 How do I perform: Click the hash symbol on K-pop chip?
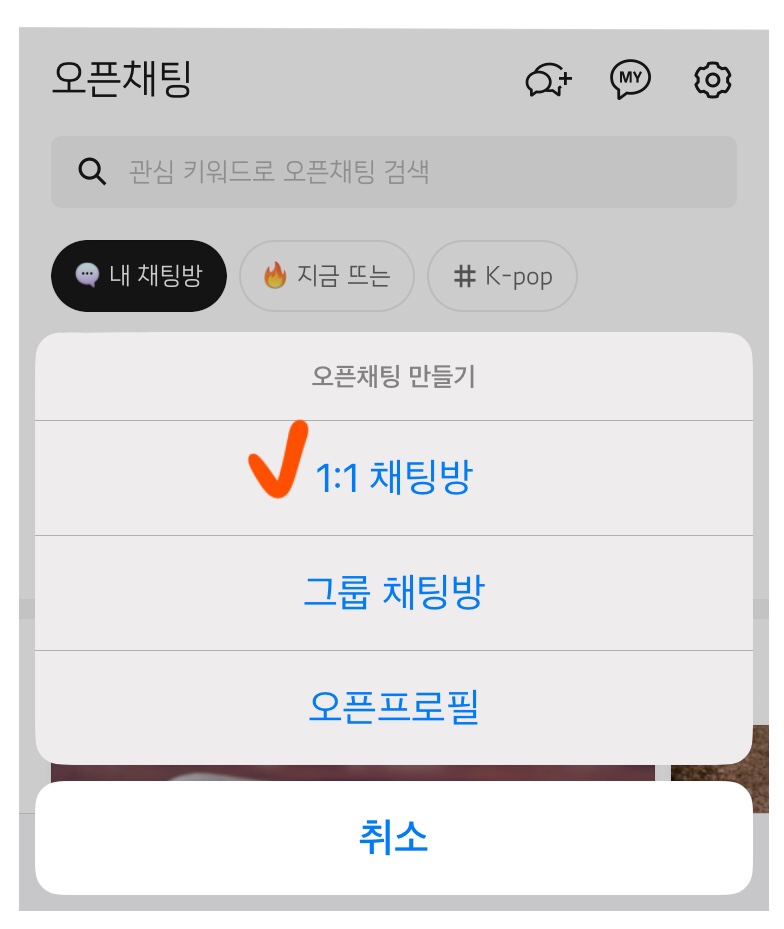pos(465,276)
